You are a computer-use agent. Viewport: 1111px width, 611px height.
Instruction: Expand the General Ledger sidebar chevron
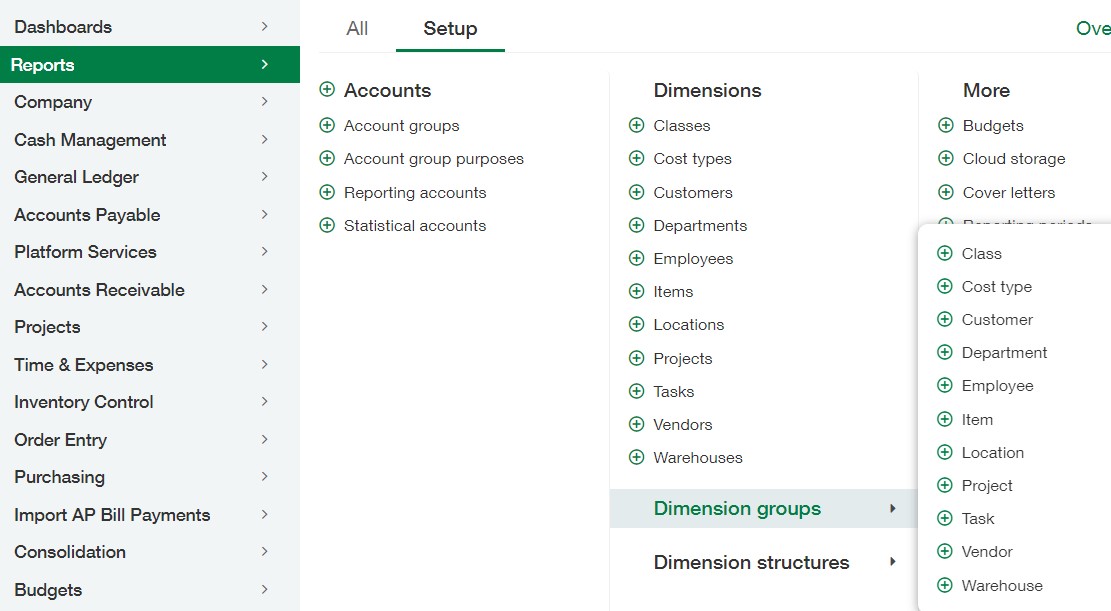[264, 177]
